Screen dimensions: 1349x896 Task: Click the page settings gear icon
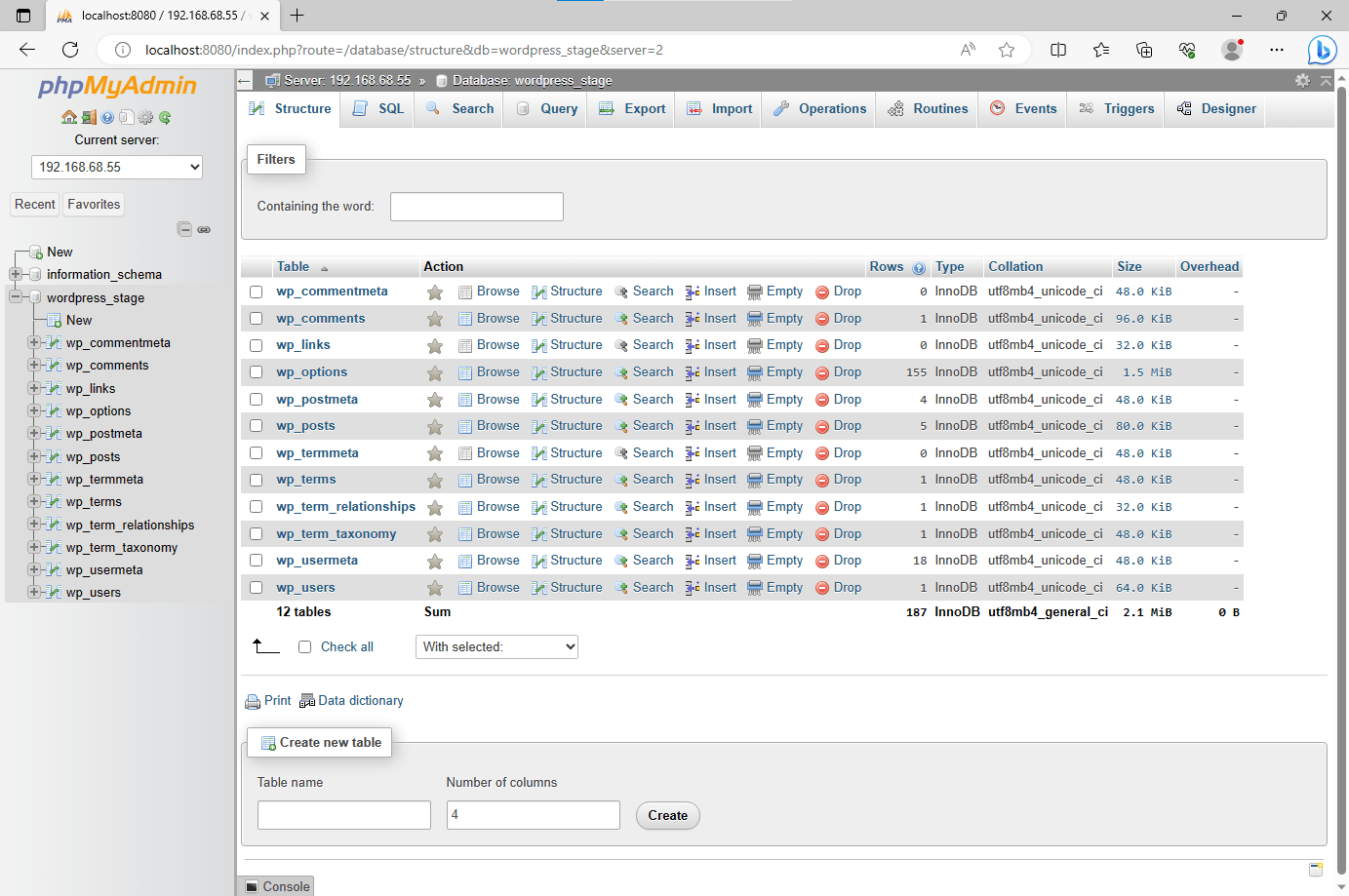pyautogui.click(x=1302, y=80)
